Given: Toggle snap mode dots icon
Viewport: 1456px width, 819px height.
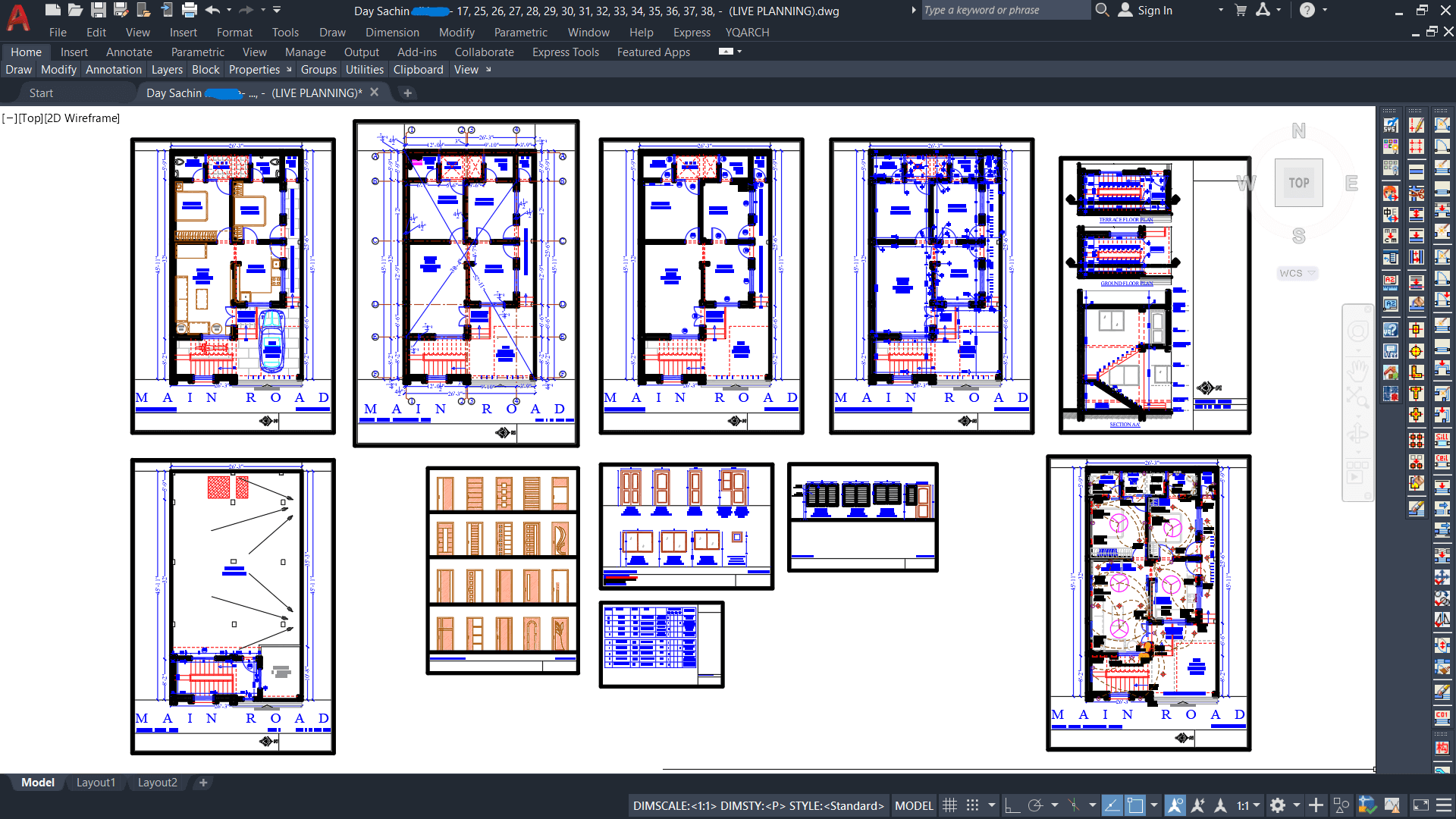Looking at the screenshot, I should pos(972,805).
